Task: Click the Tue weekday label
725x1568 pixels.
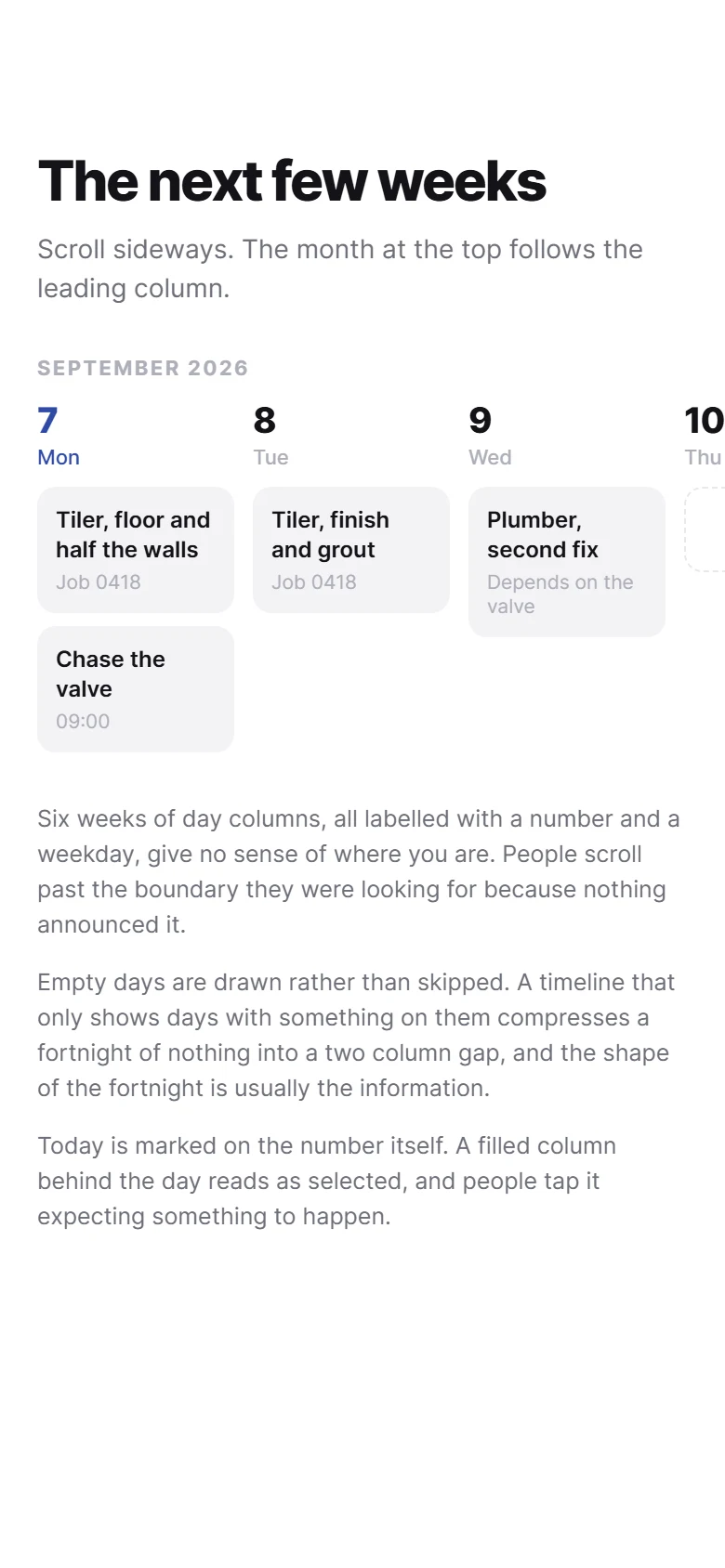Action: click(271, 457)
